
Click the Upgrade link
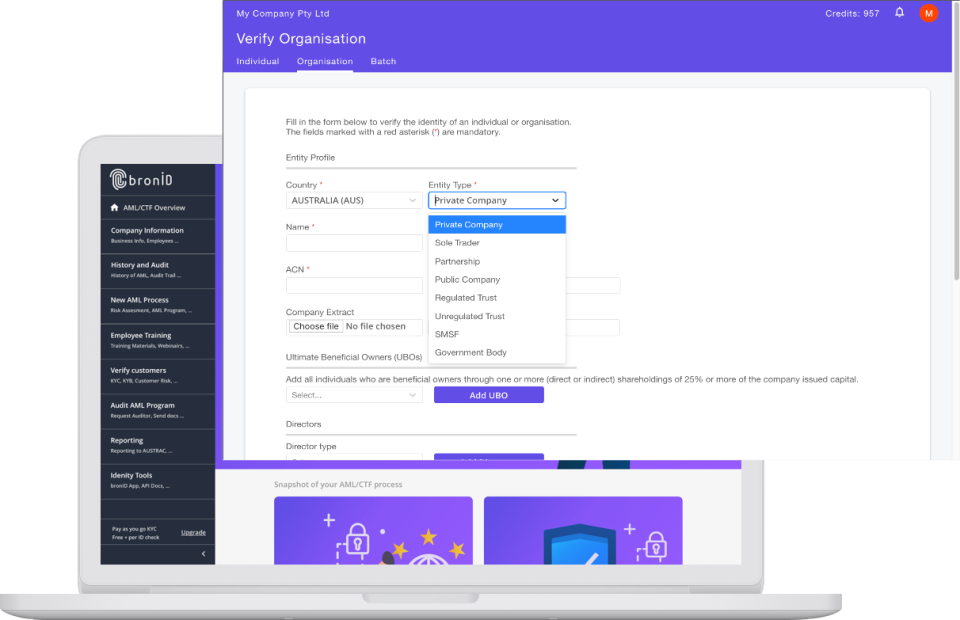(193, 531)
